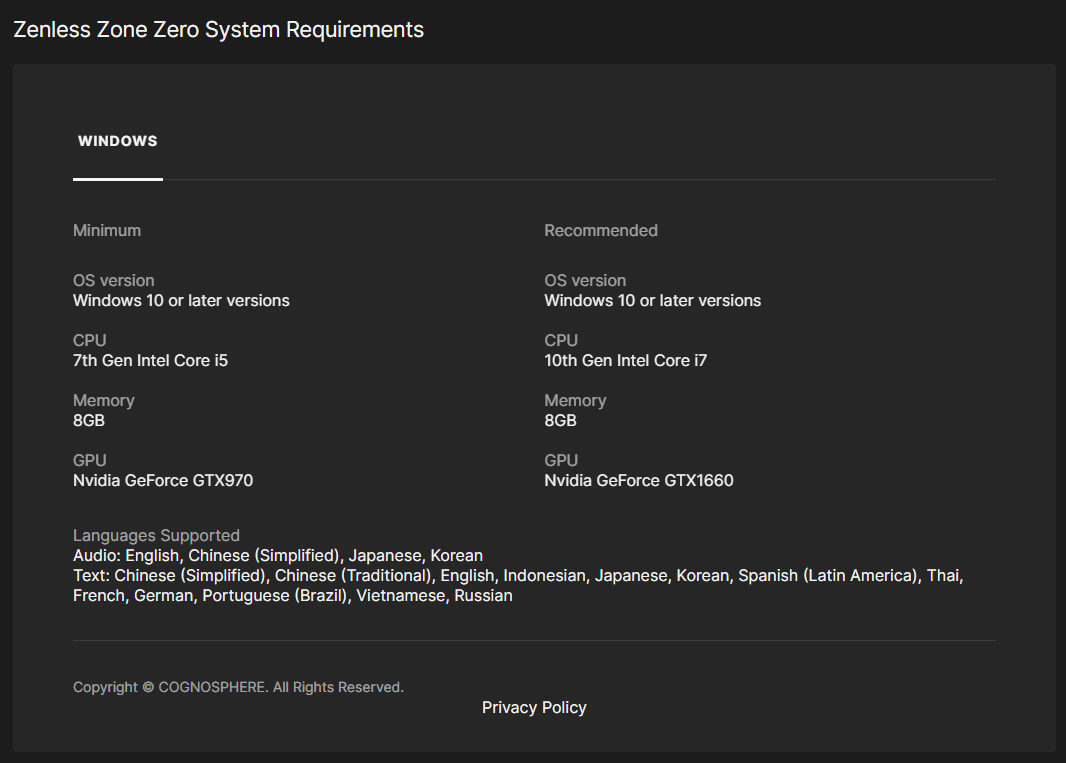Select the Minimum Memory label

pyautogui.click(x=104, y=400)
